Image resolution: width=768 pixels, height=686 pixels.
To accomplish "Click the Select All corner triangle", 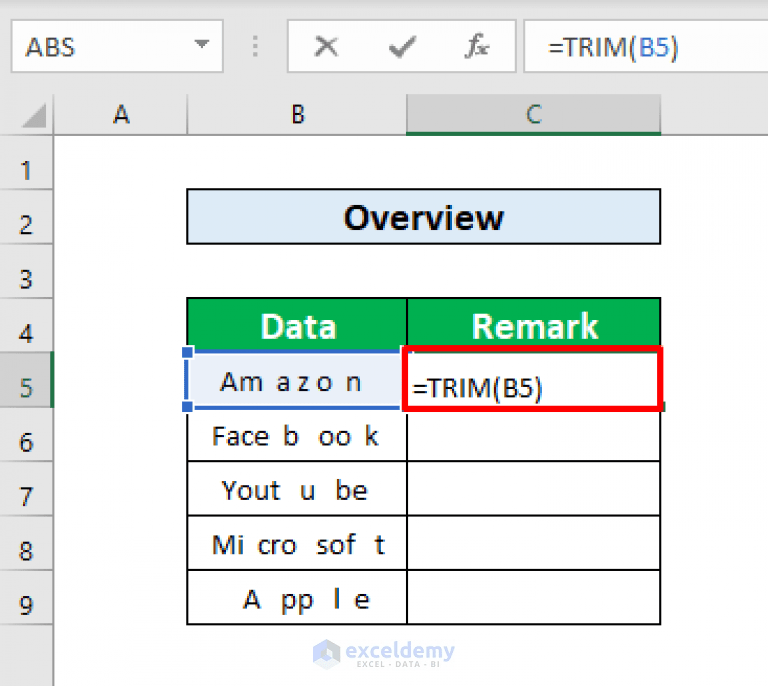I will [34, 115].
